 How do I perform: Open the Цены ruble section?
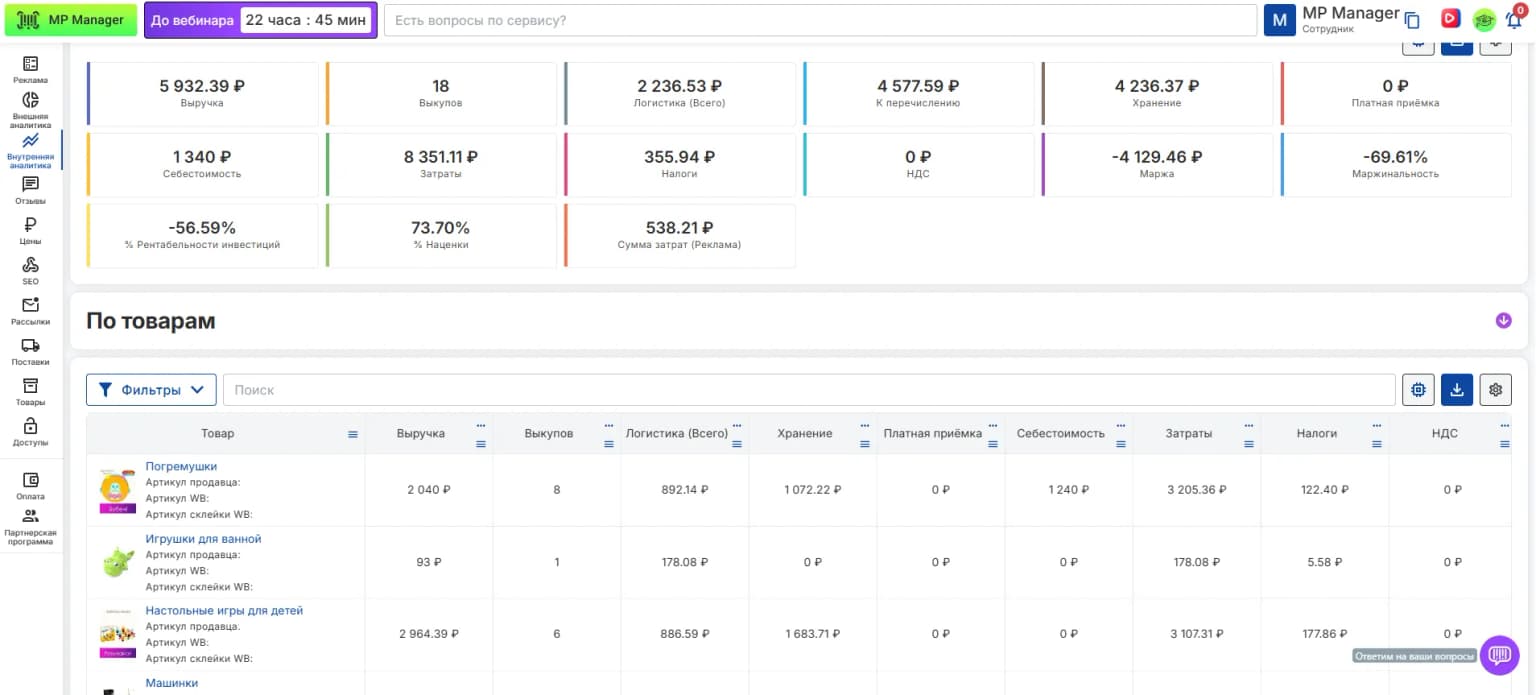tap(30, 231)
